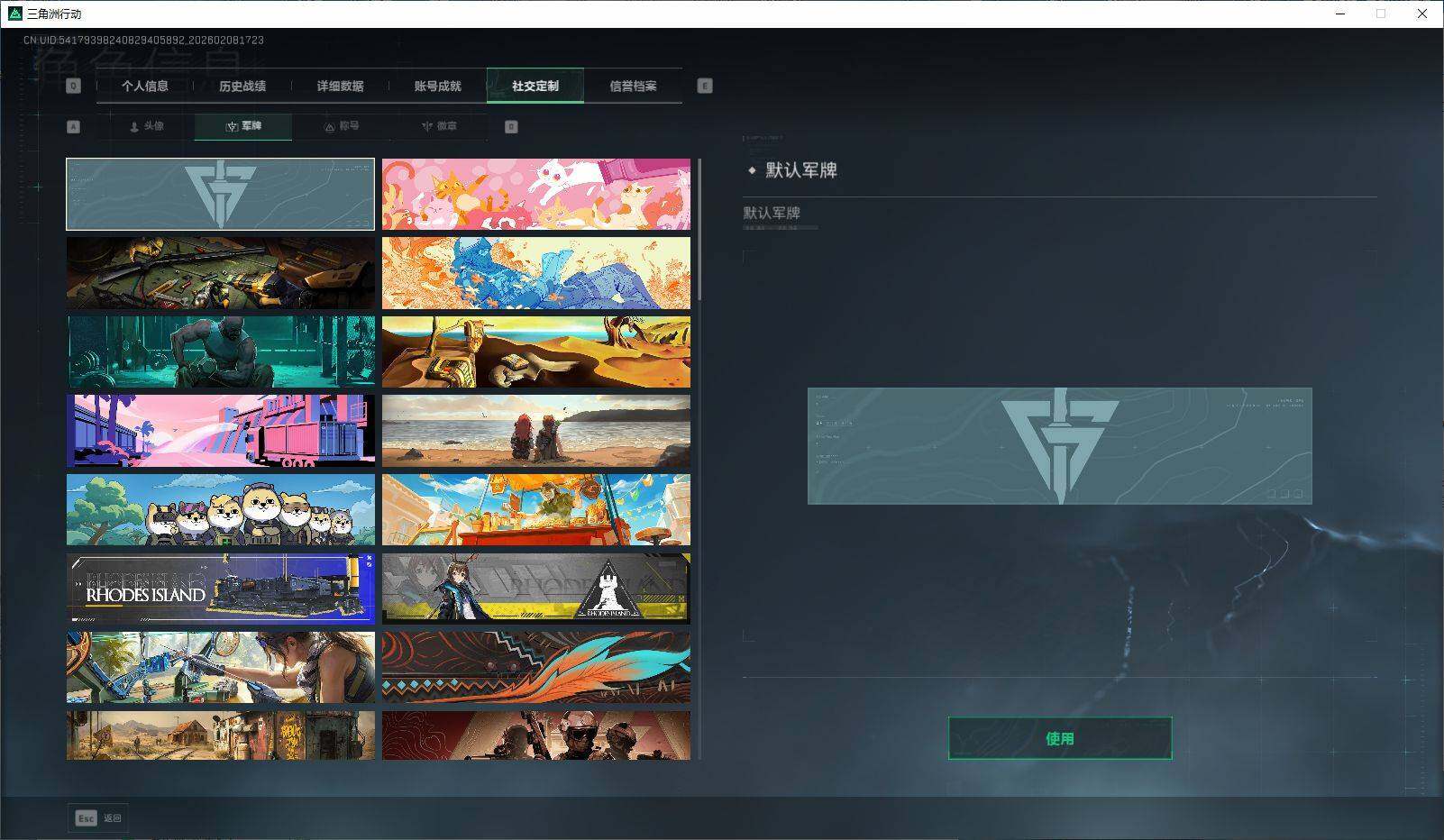Click the 三角洲行动 app icon in title bar
1444x840 pixels.
tap(14, 14)
